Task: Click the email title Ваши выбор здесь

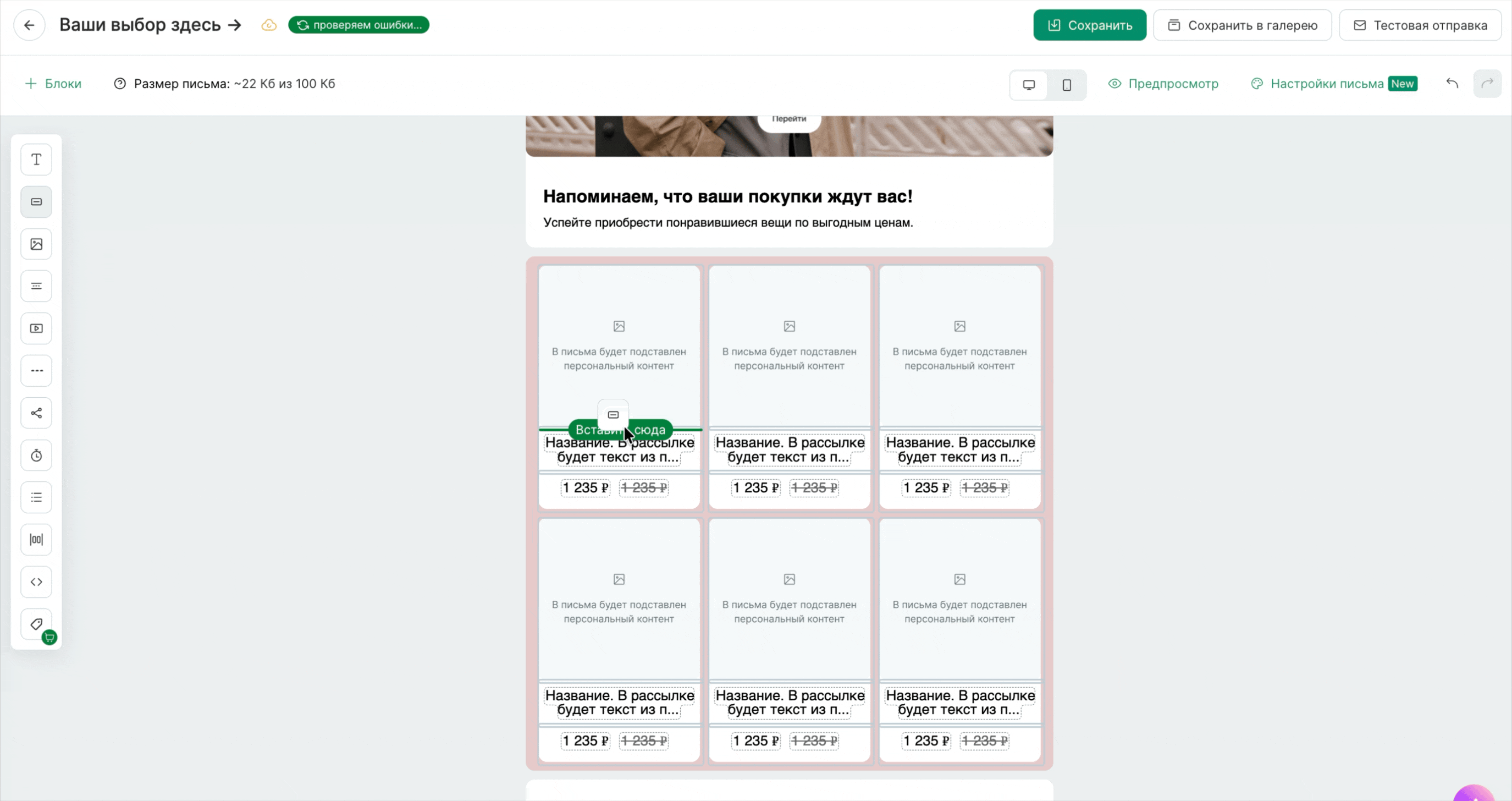Action: (151, 25)
